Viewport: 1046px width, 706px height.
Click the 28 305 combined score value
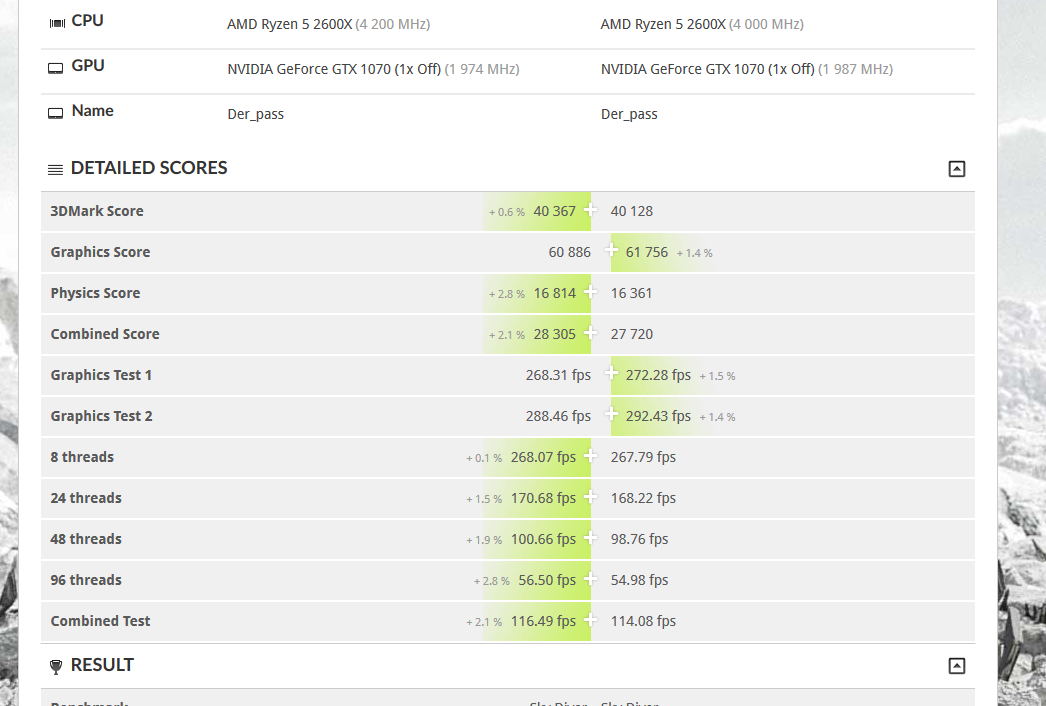point(554,334)
